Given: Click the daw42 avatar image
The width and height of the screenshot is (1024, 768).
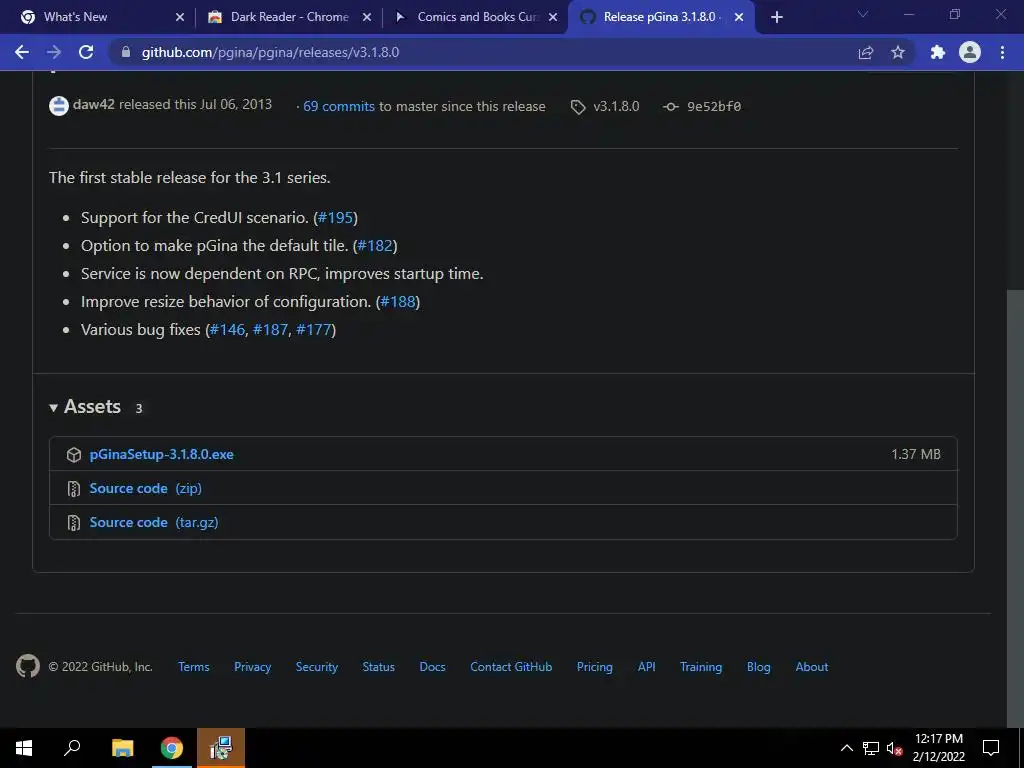Looking at the screenshot, I should tap(59, 106).
